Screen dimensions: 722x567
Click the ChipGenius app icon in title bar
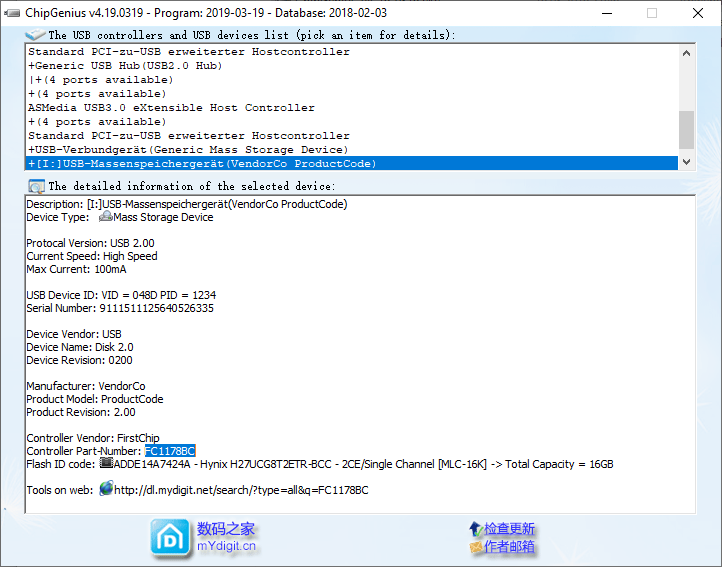[x=12, y=13]
